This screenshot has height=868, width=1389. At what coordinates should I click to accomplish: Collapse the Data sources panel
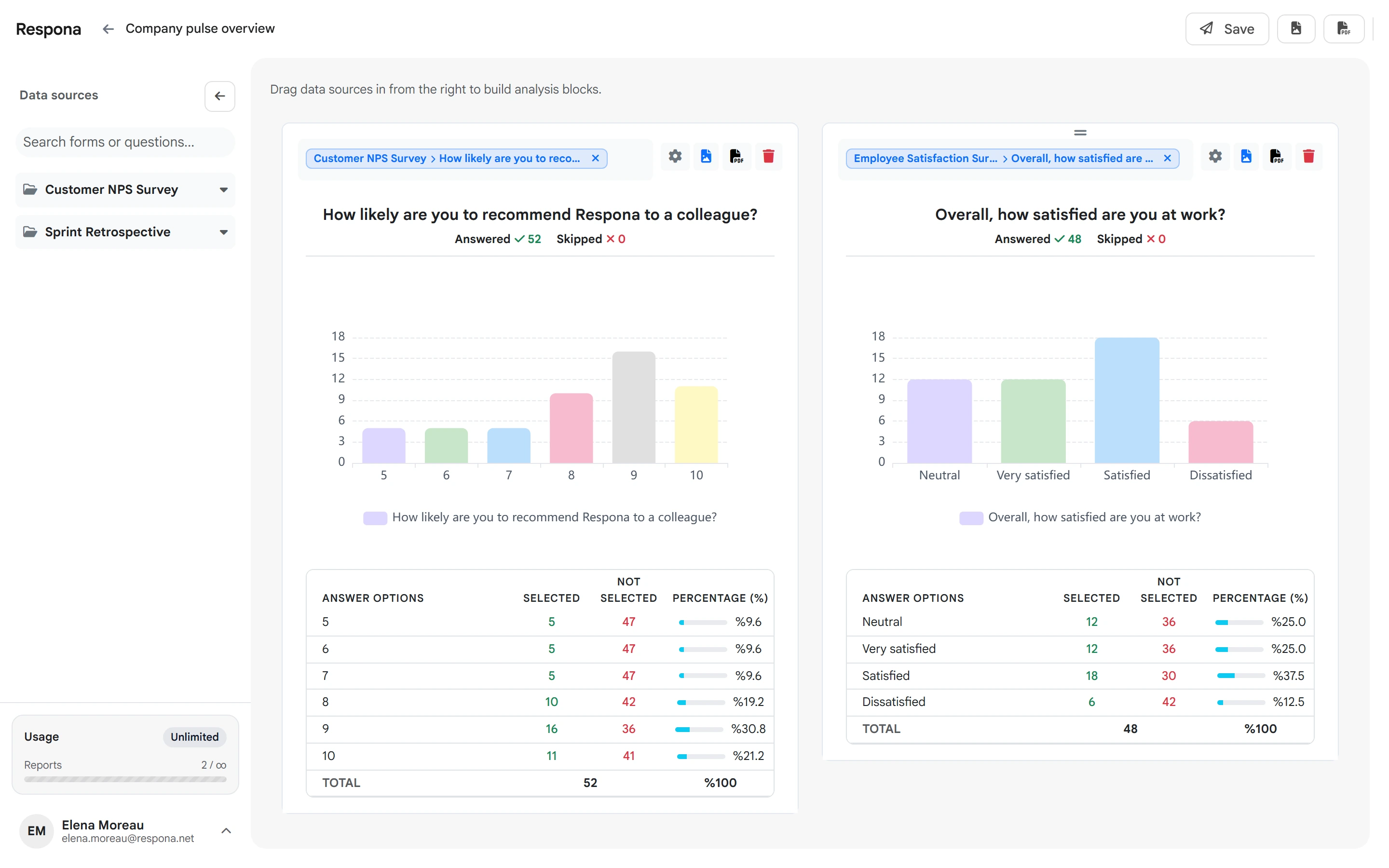click(x=220, y=96)
